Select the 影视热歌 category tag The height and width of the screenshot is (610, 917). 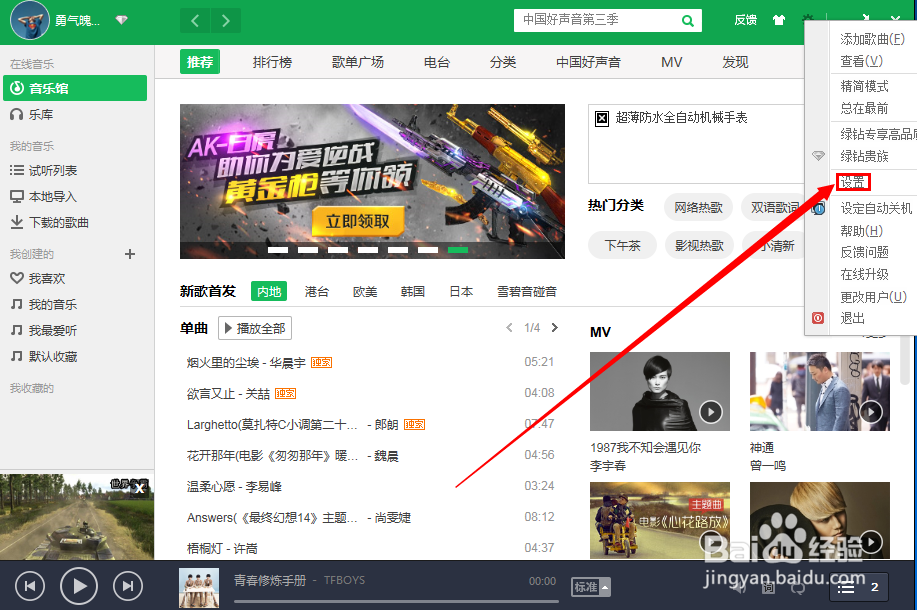(x=699, y=246)
